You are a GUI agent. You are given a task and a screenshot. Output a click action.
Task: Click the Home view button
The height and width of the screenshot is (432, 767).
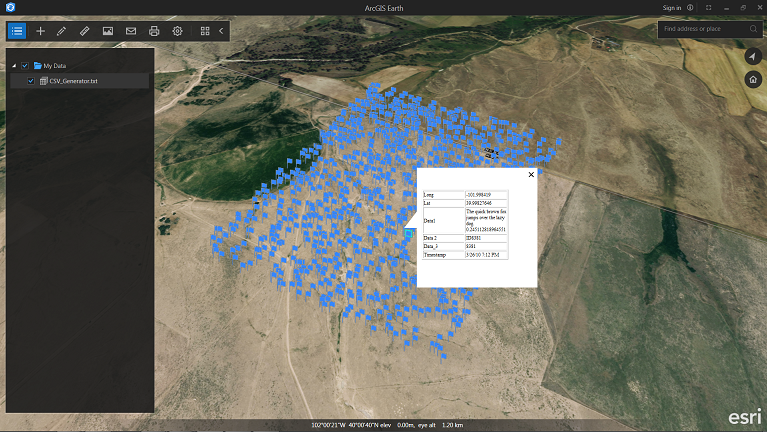point(753,79)
